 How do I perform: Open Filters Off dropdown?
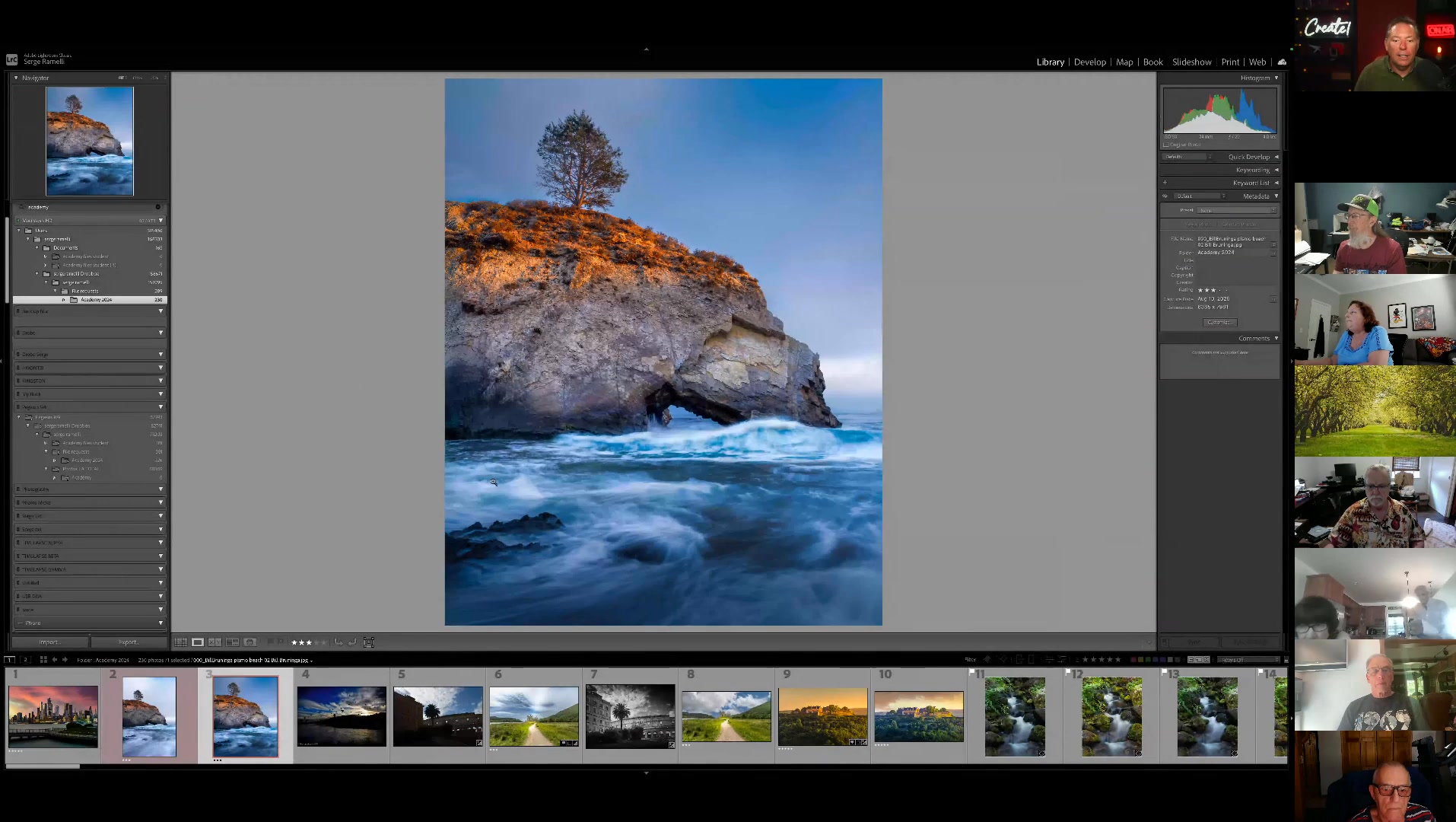1248,660
